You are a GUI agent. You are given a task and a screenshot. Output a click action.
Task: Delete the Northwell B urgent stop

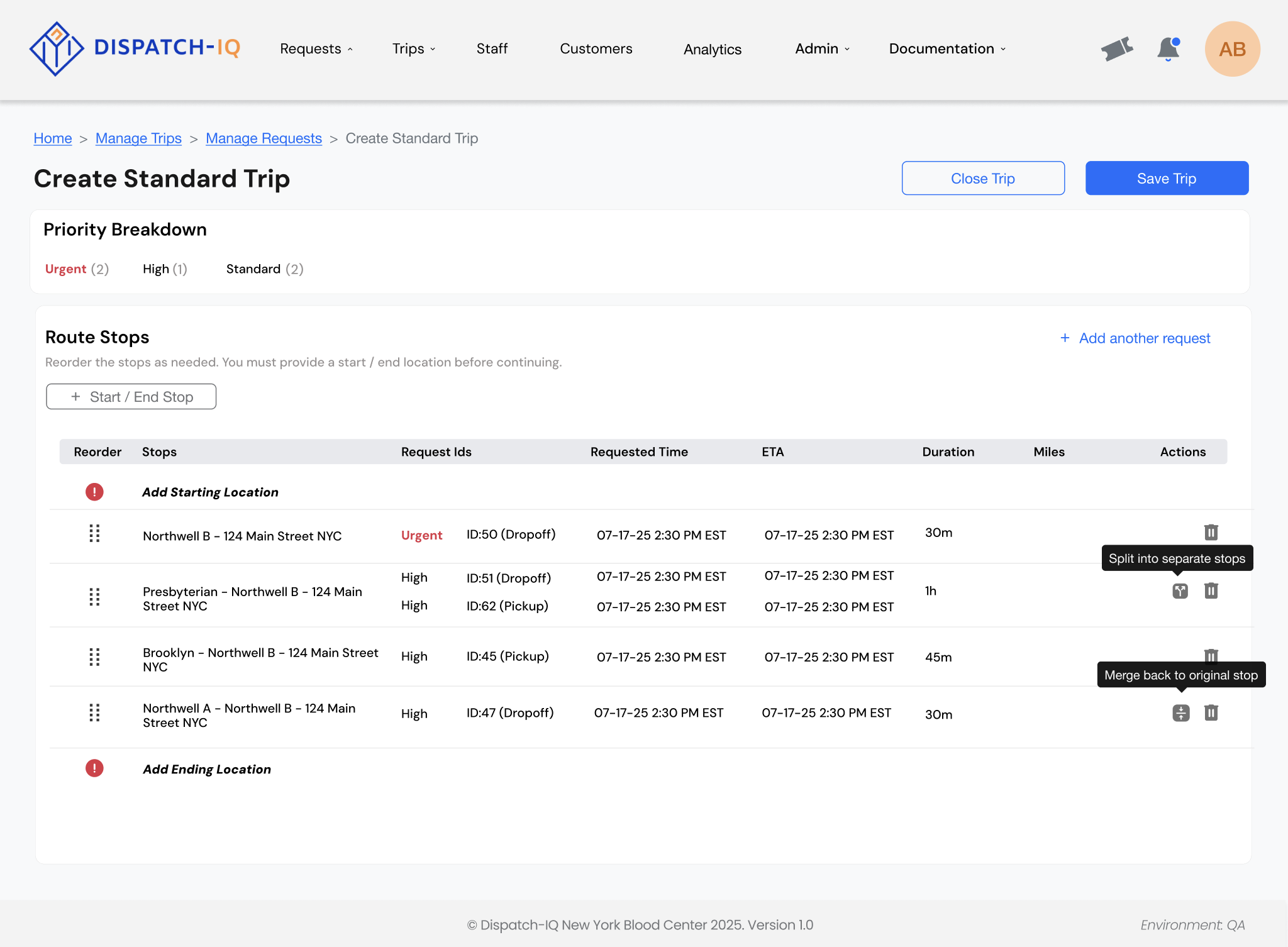1211,532
